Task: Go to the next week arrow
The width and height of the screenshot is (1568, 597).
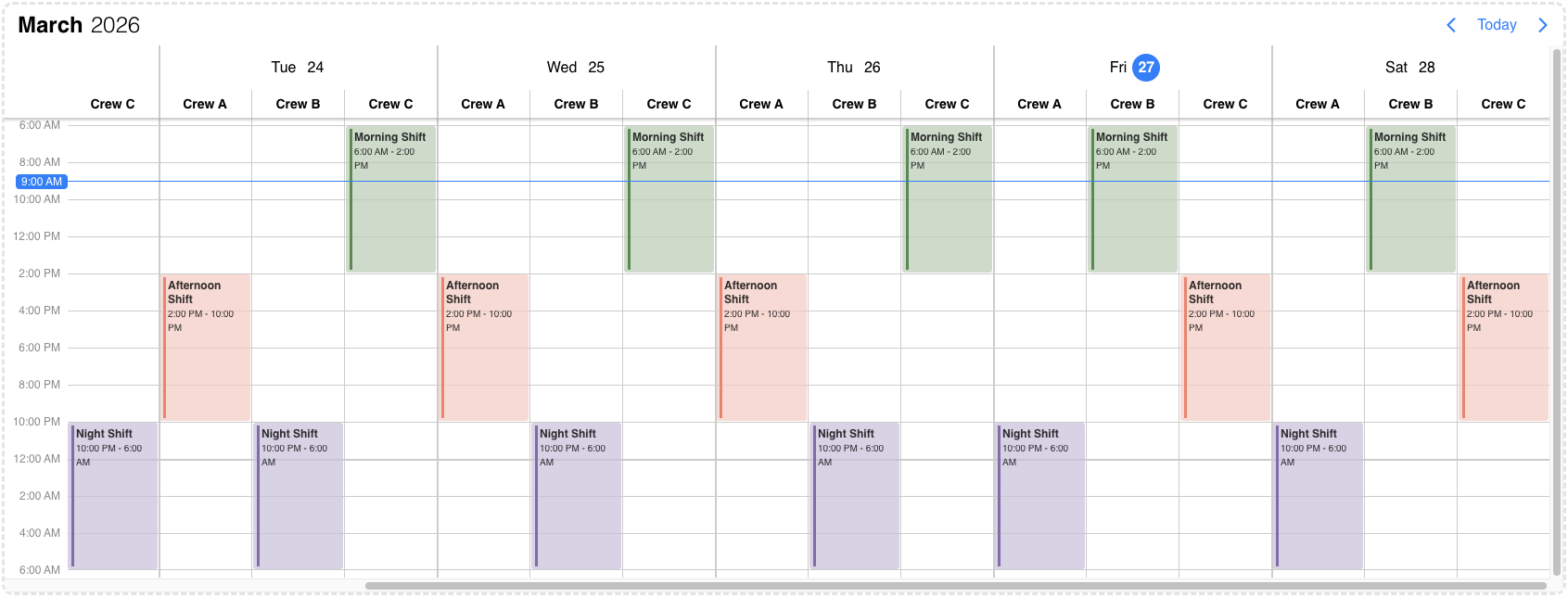Action: point(1543,25)
